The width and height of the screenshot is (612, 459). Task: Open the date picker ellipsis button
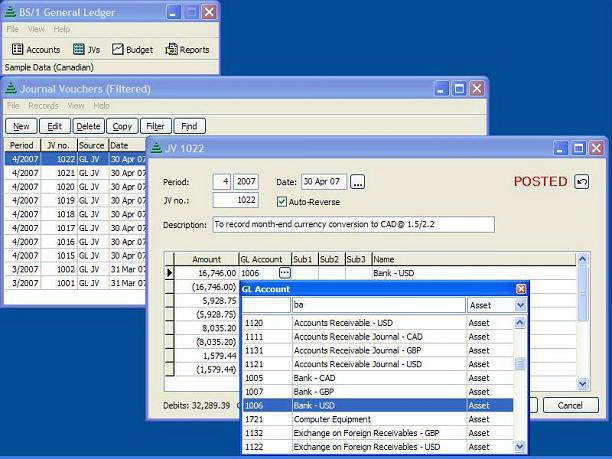tap(358, 182)
